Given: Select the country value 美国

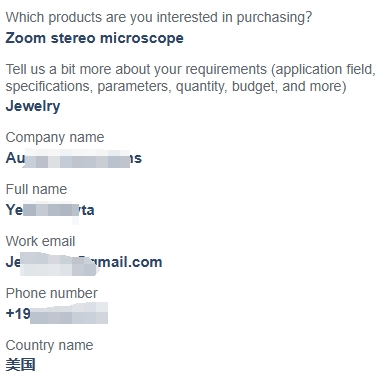Looking at the screenshot, I should click(x=20, y=365).
